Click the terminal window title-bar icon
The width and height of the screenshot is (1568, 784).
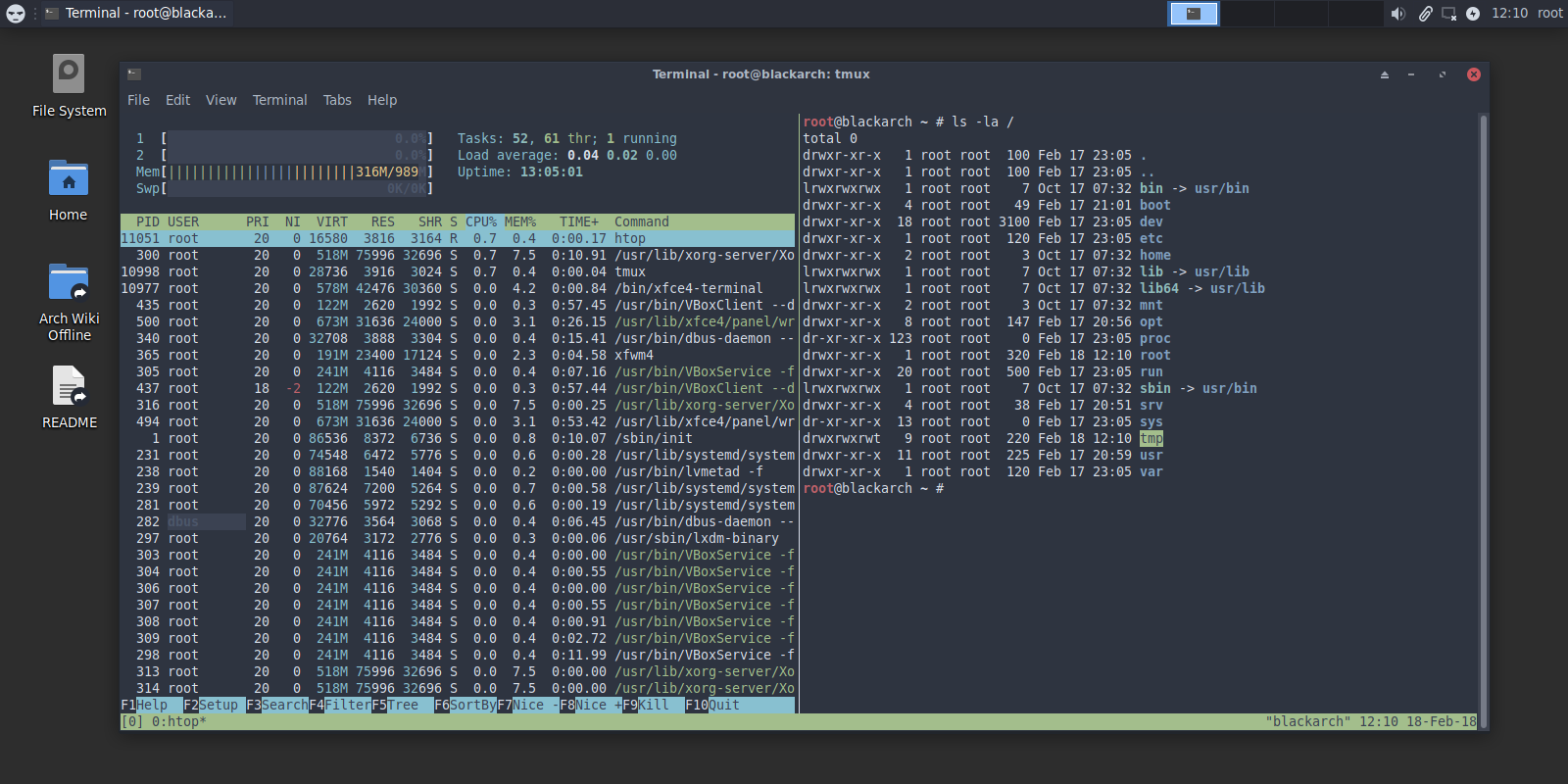tap(134, 74)
